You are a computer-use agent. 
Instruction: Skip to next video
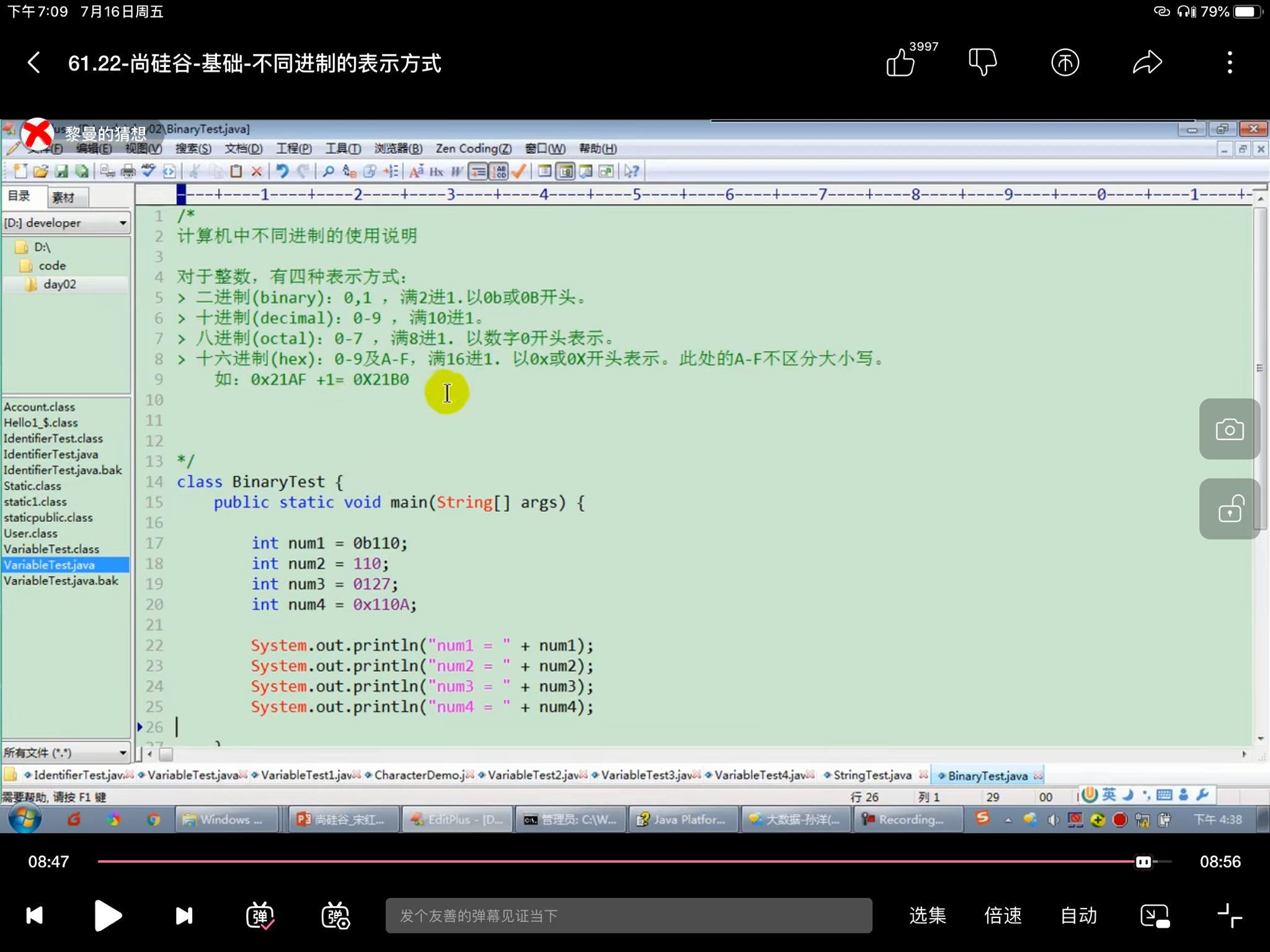[184, 915]
